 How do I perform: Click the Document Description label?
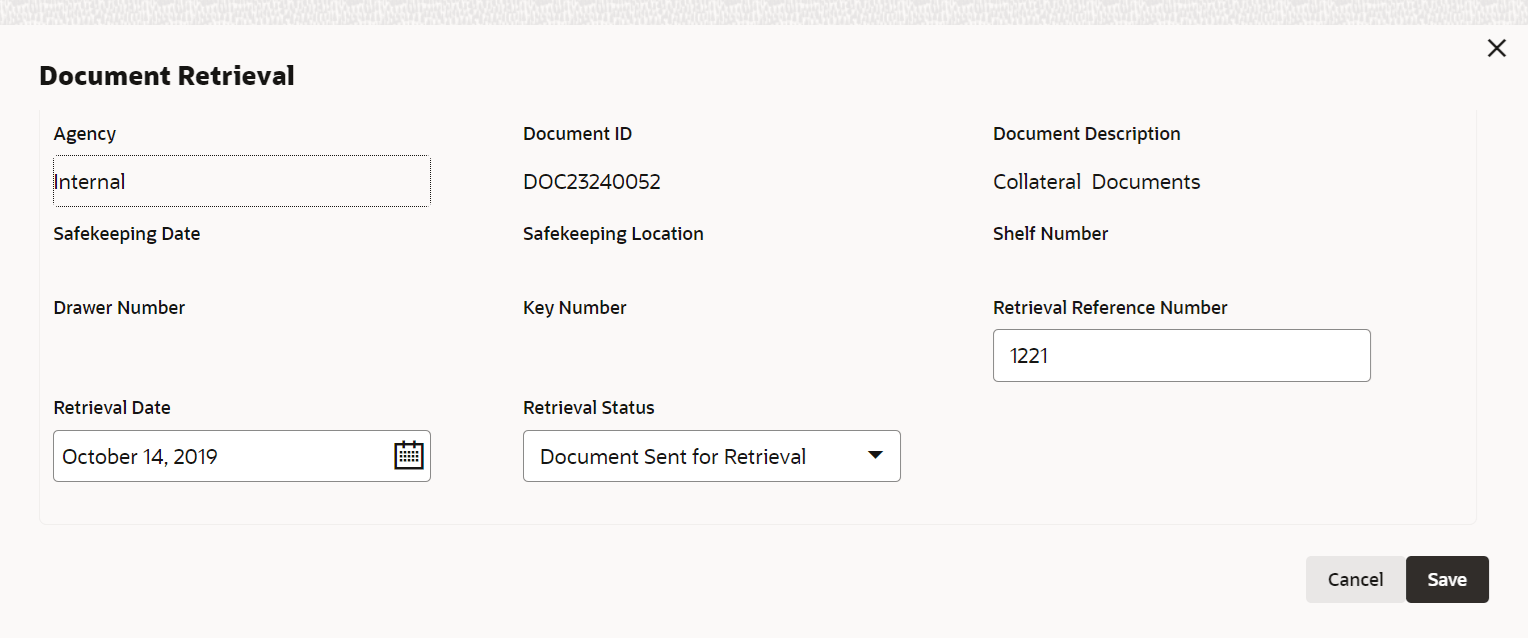click(1087, 134)
